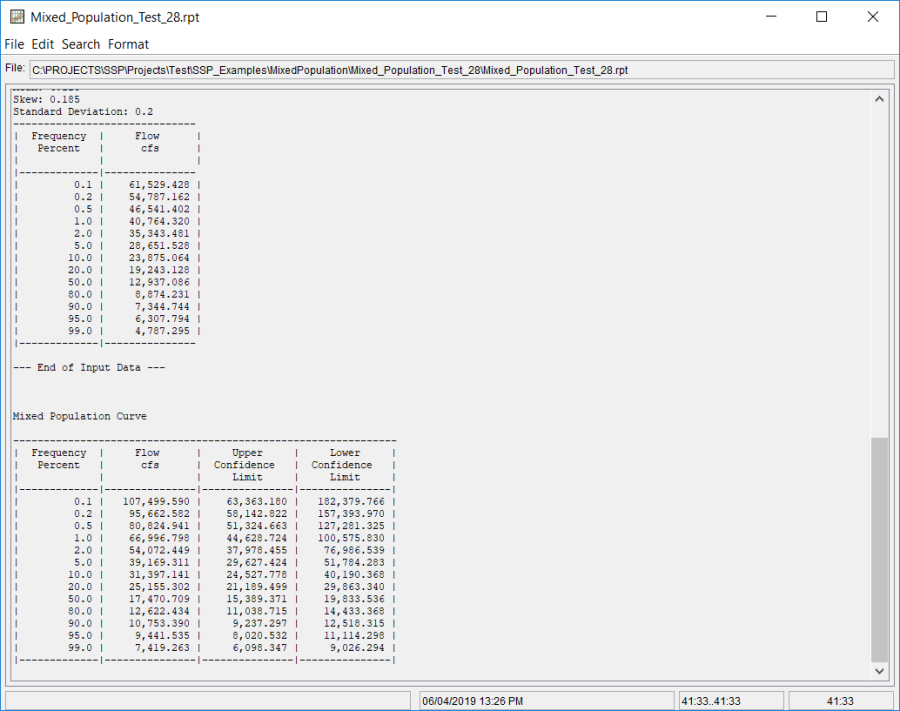
Task: Click the File path input field
Action: click(x=461, y=70)
